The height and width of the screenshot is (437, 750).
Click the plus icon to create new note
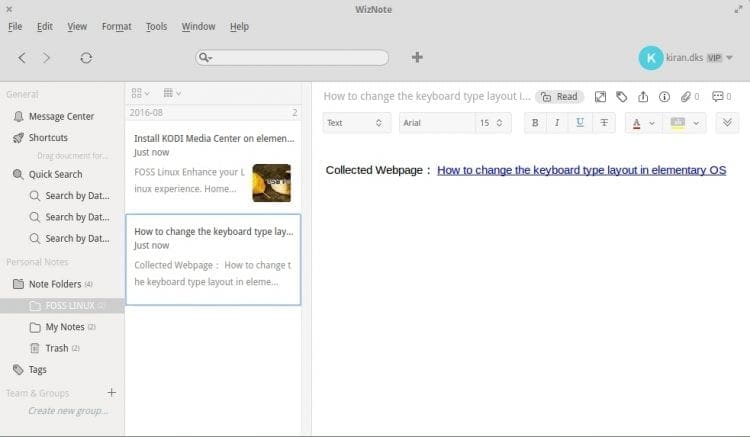(x=417, y=57)
